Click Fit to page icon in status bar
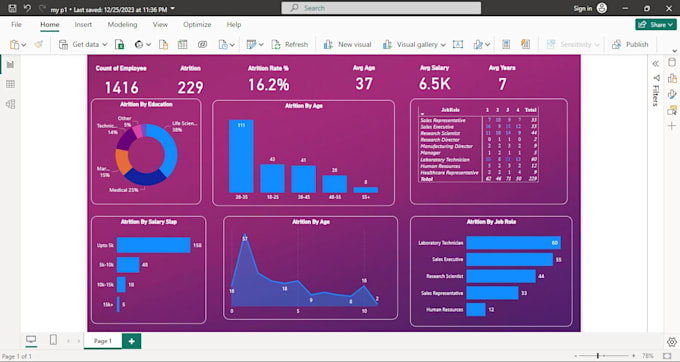Viewport: 680px width, 362px height. pos(667,356)
